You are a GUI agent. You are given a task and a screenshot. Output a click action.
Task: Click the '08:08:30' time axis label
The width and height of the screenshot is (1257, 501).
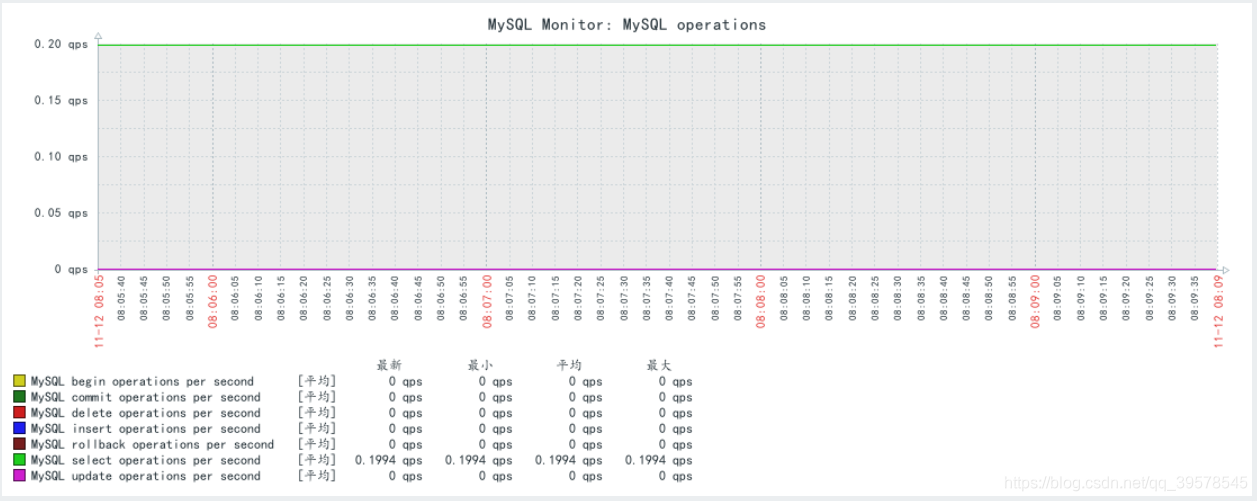(898, 298)
